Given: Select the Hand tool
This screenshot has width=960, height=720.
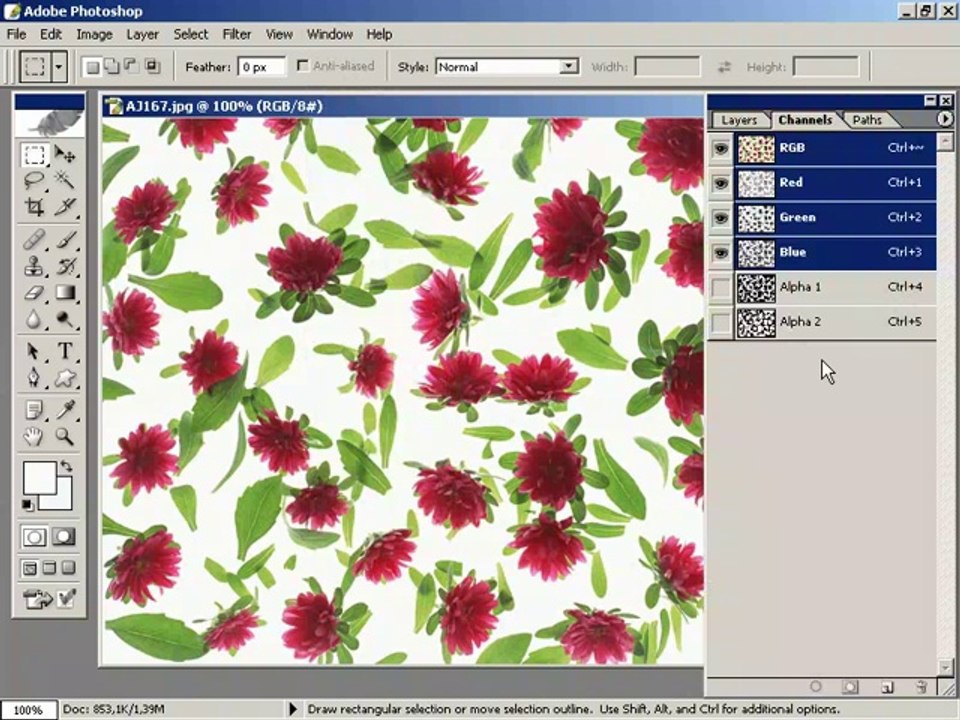Looking at the screenshot, I should tap(34, 436).
